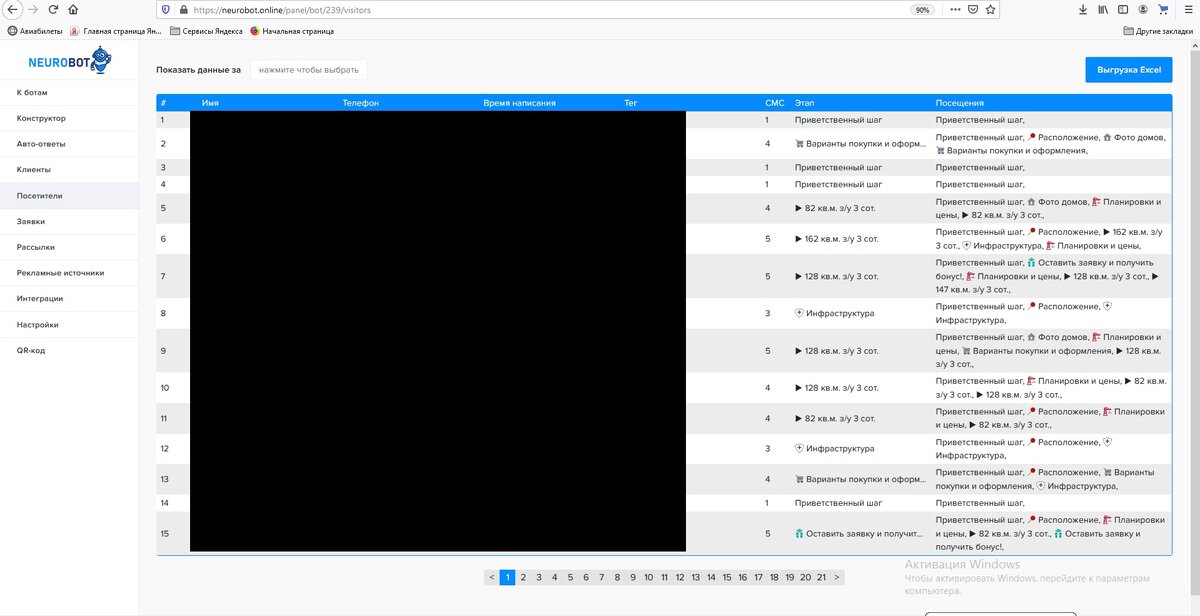Click row 2 stage Варианты покупки и оформл
Image resolution: width=1200 pixels, height=616 pixels.
[x=859, y=144]
